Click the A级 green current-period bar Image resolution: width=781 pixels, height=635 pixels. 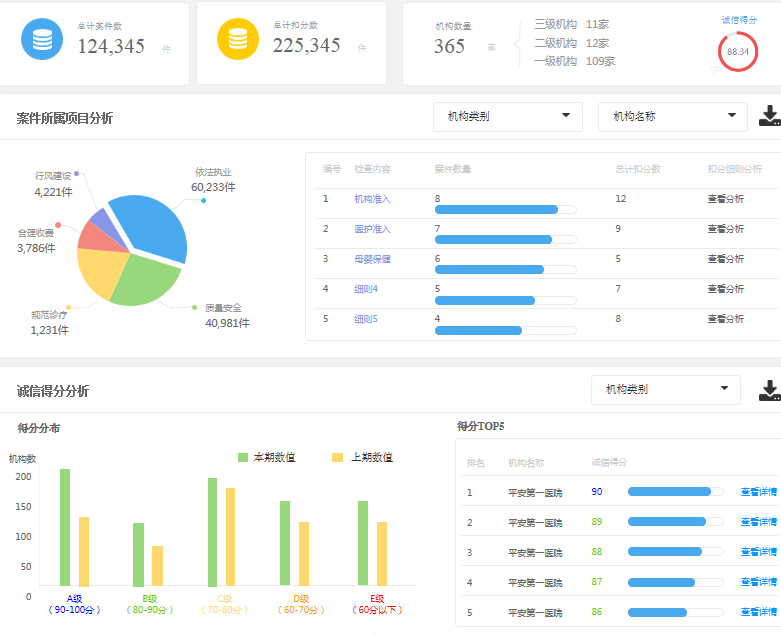(65, 527)
